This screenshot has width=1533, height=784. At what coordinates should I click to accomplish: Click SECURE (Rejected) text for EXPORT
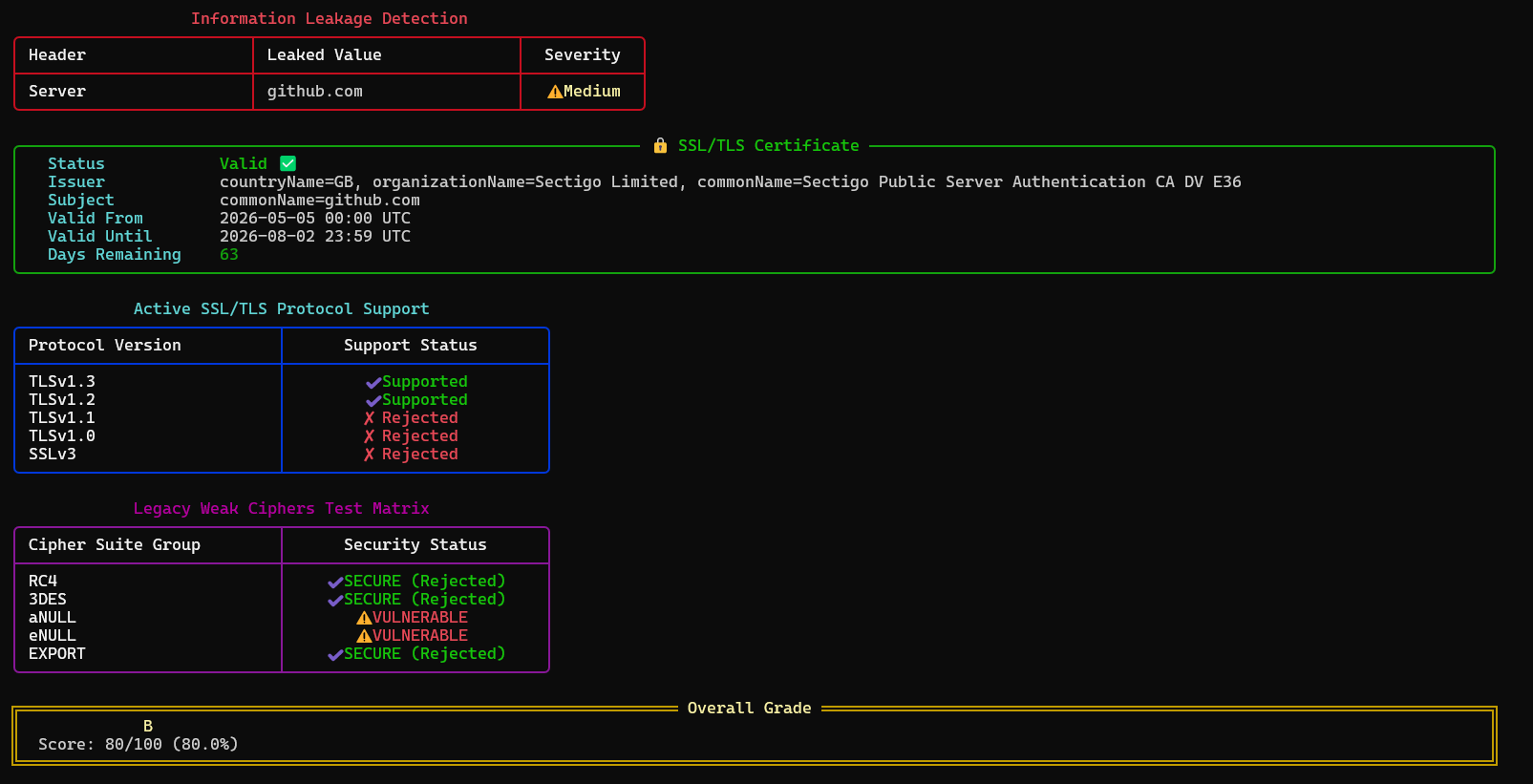point(425,653)
